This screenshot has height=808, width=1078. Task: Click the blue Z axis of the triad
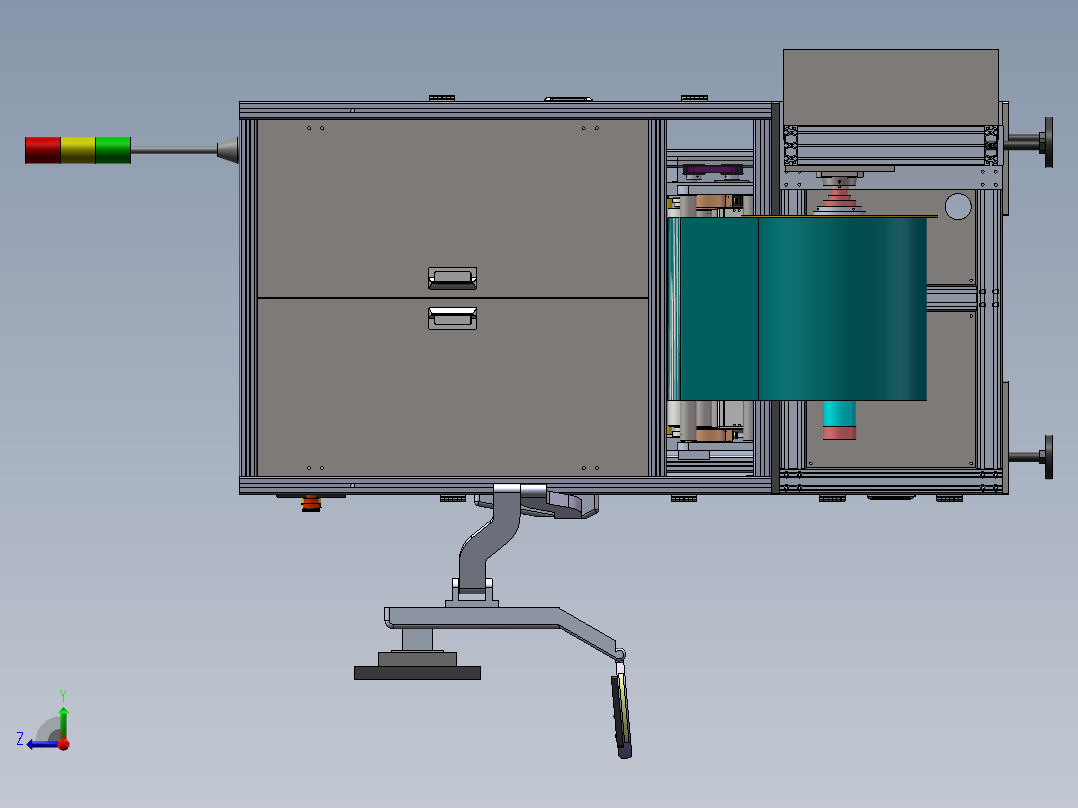[41, 745]
